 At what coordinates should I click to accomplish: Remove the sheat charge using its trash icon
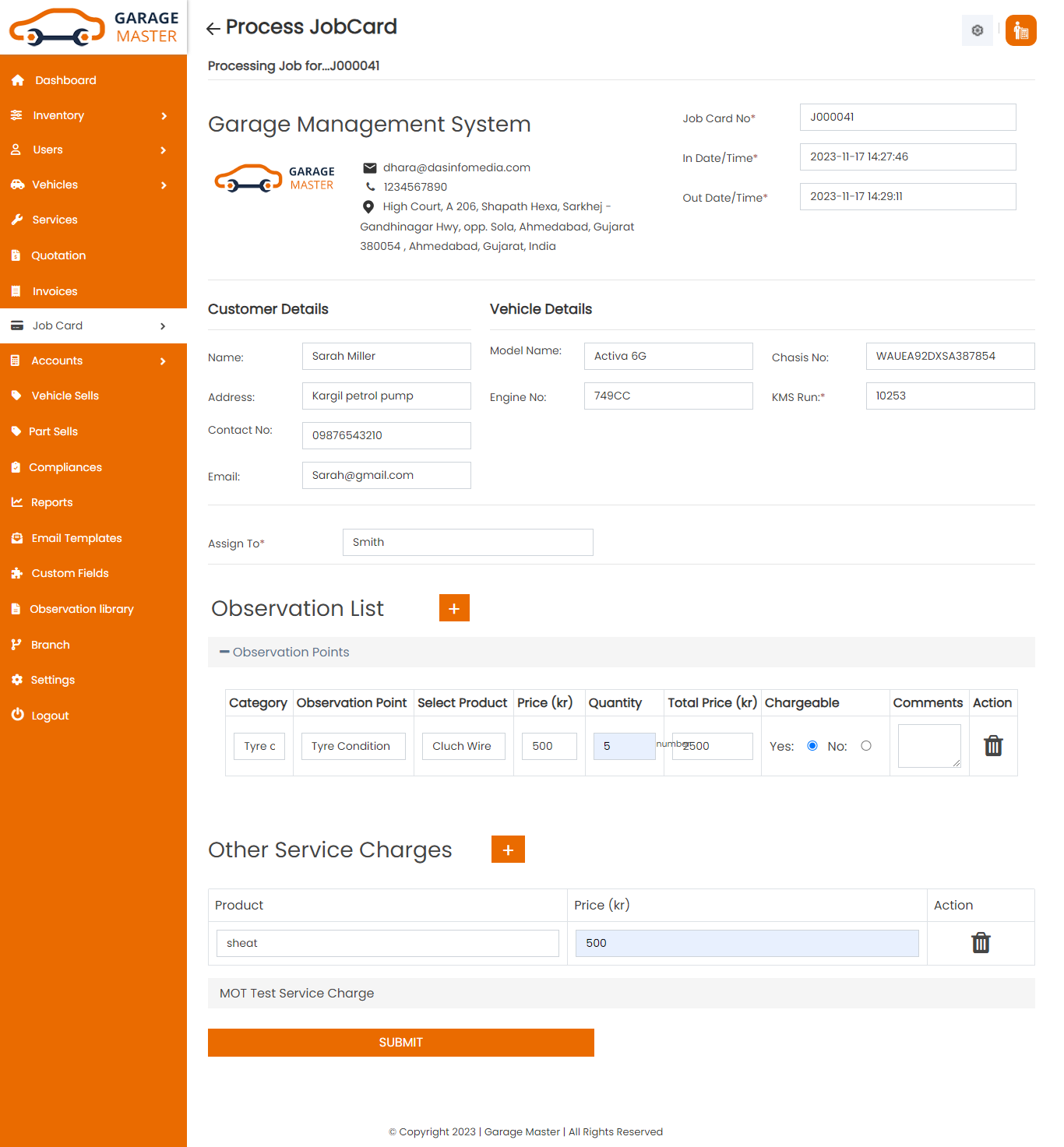(x=980, y=943)
